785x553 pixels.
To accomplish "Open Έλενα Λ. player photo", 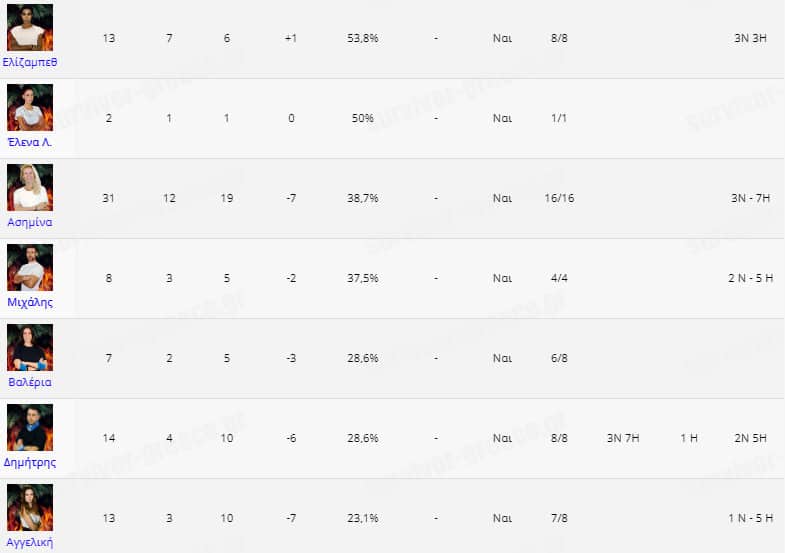I will 30,107.
